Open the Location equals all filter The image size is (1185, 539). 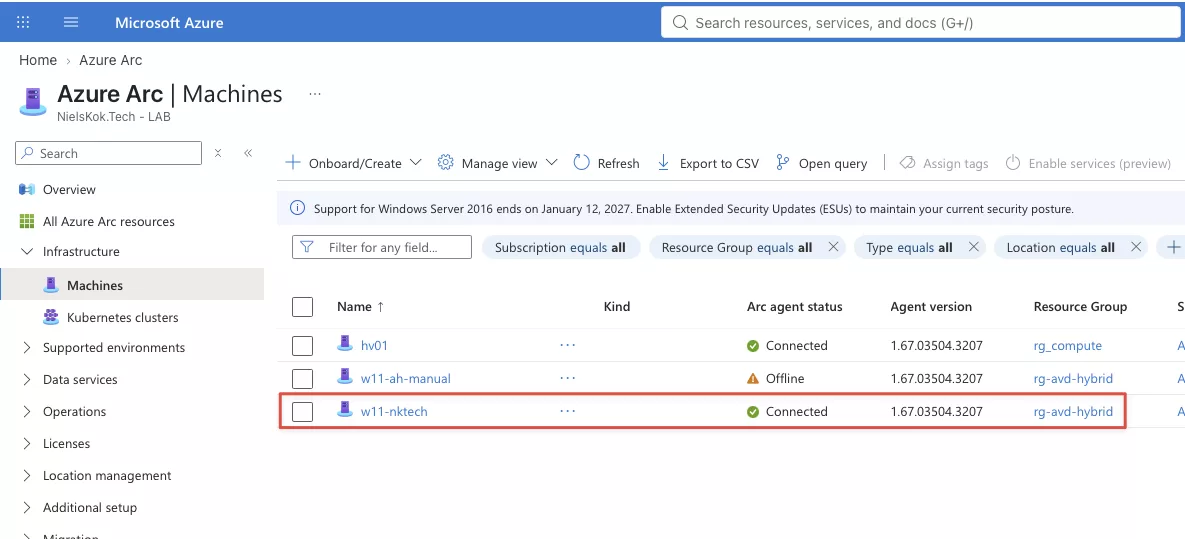point(1060,247)
